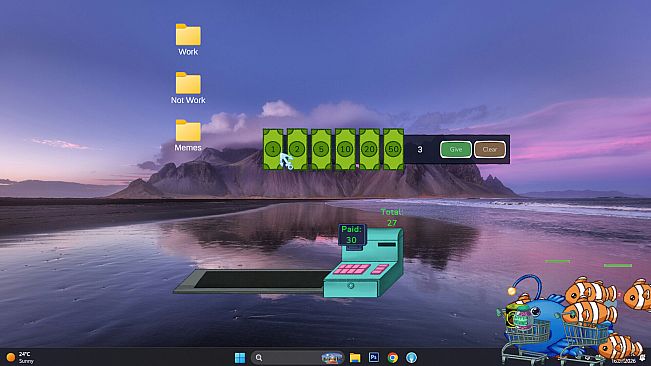Click the cash register drawer
Image resolution: width=651 pixels, height=366 pixels.
351,288
